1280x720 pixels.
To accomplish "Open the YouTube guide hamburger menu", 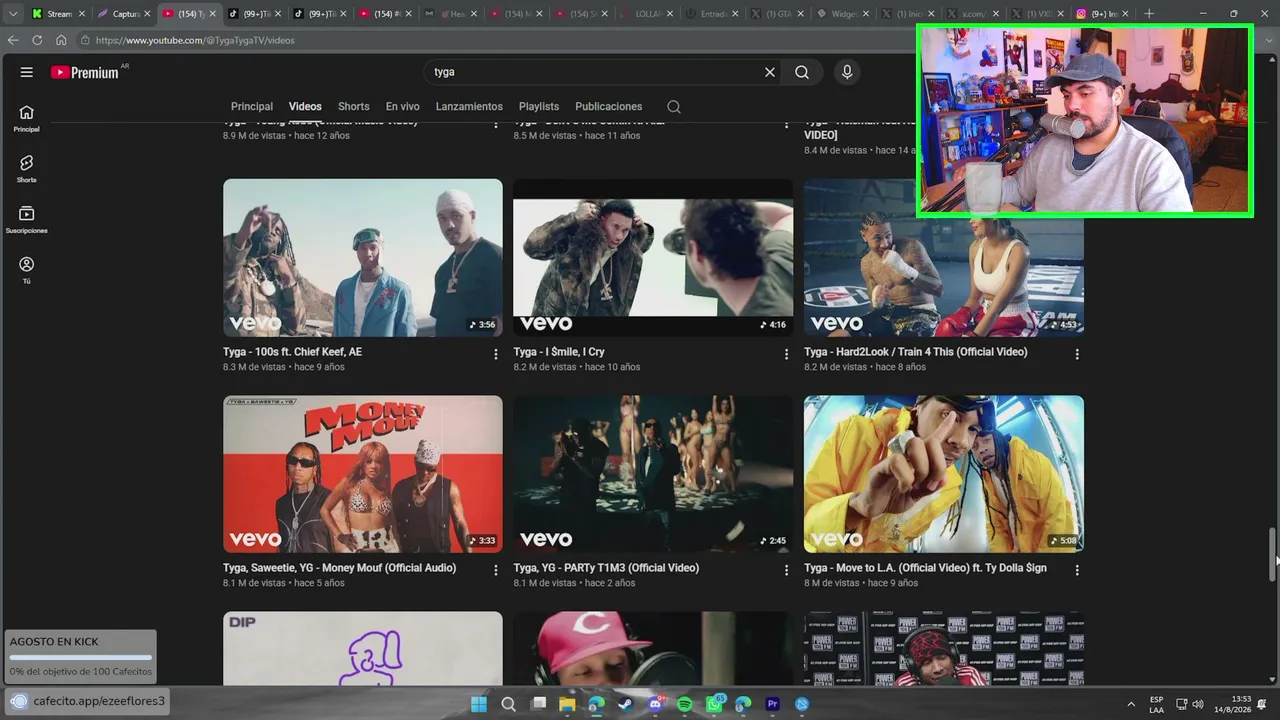I will 27,72.
